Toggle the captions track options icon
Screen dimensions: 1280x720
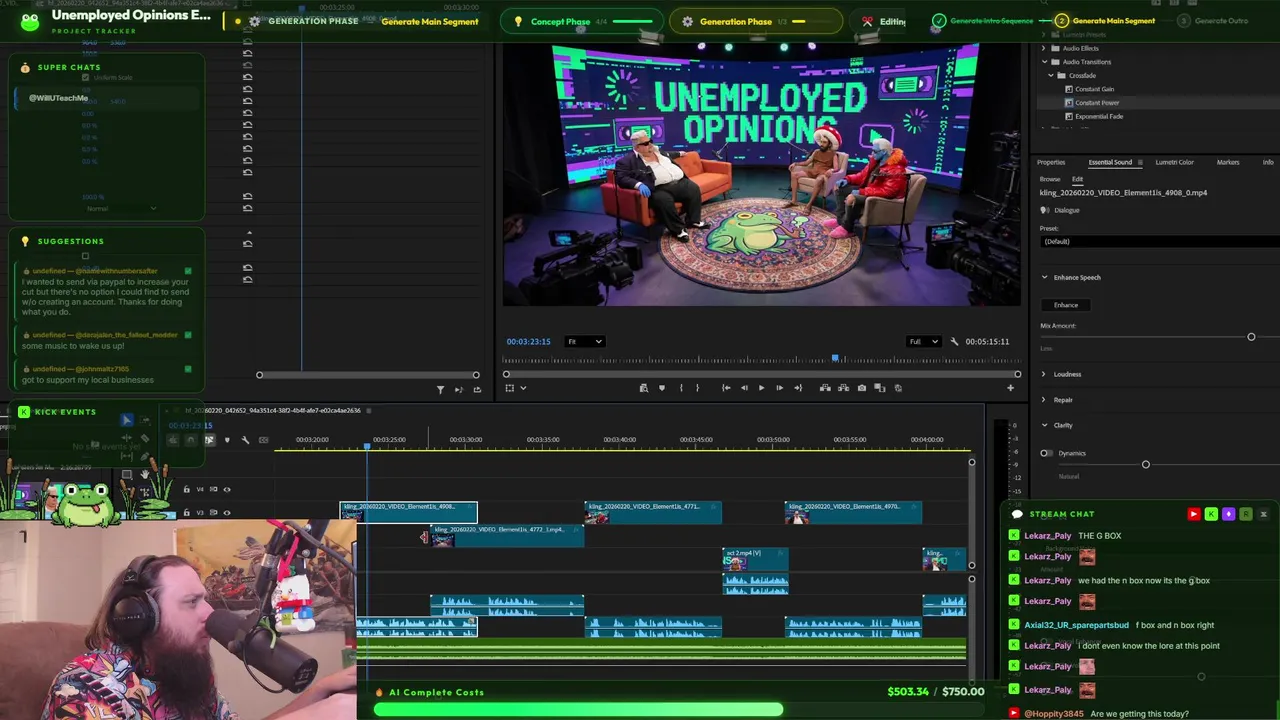tap(263, 440)
